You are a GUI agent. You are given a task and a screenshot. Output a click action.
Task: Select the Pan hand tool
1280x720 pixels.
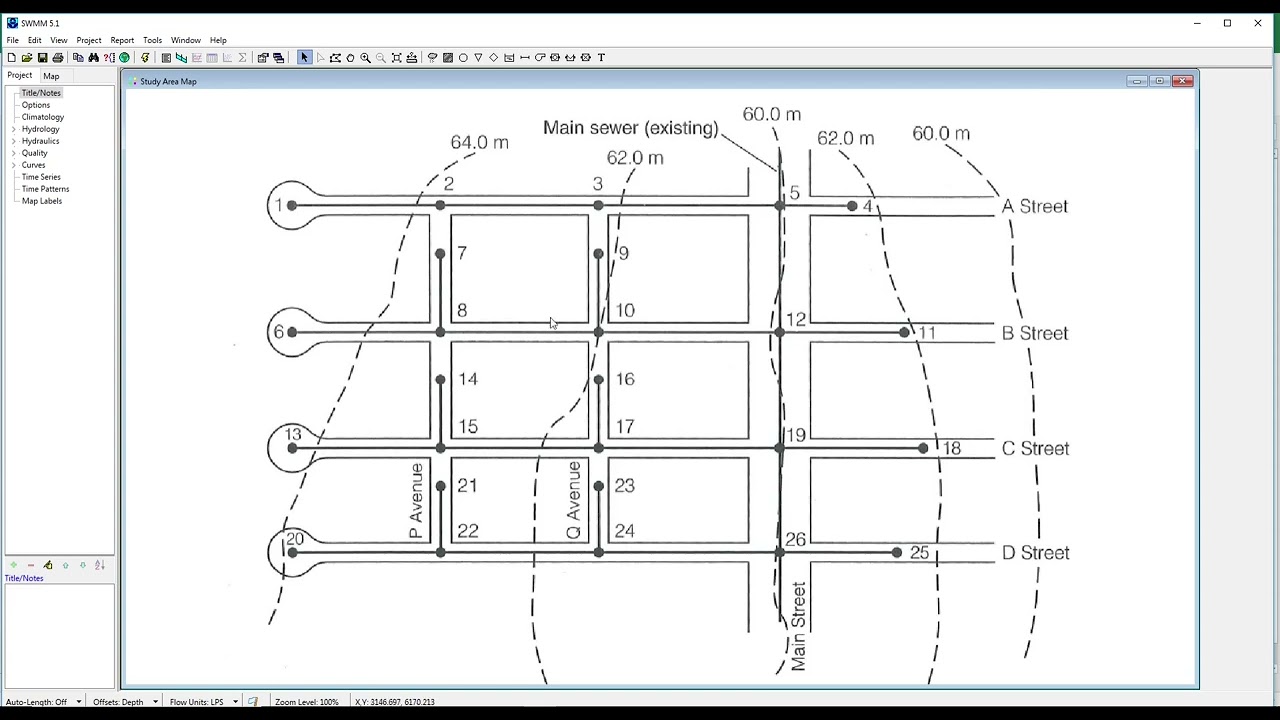tap(350, 58)
